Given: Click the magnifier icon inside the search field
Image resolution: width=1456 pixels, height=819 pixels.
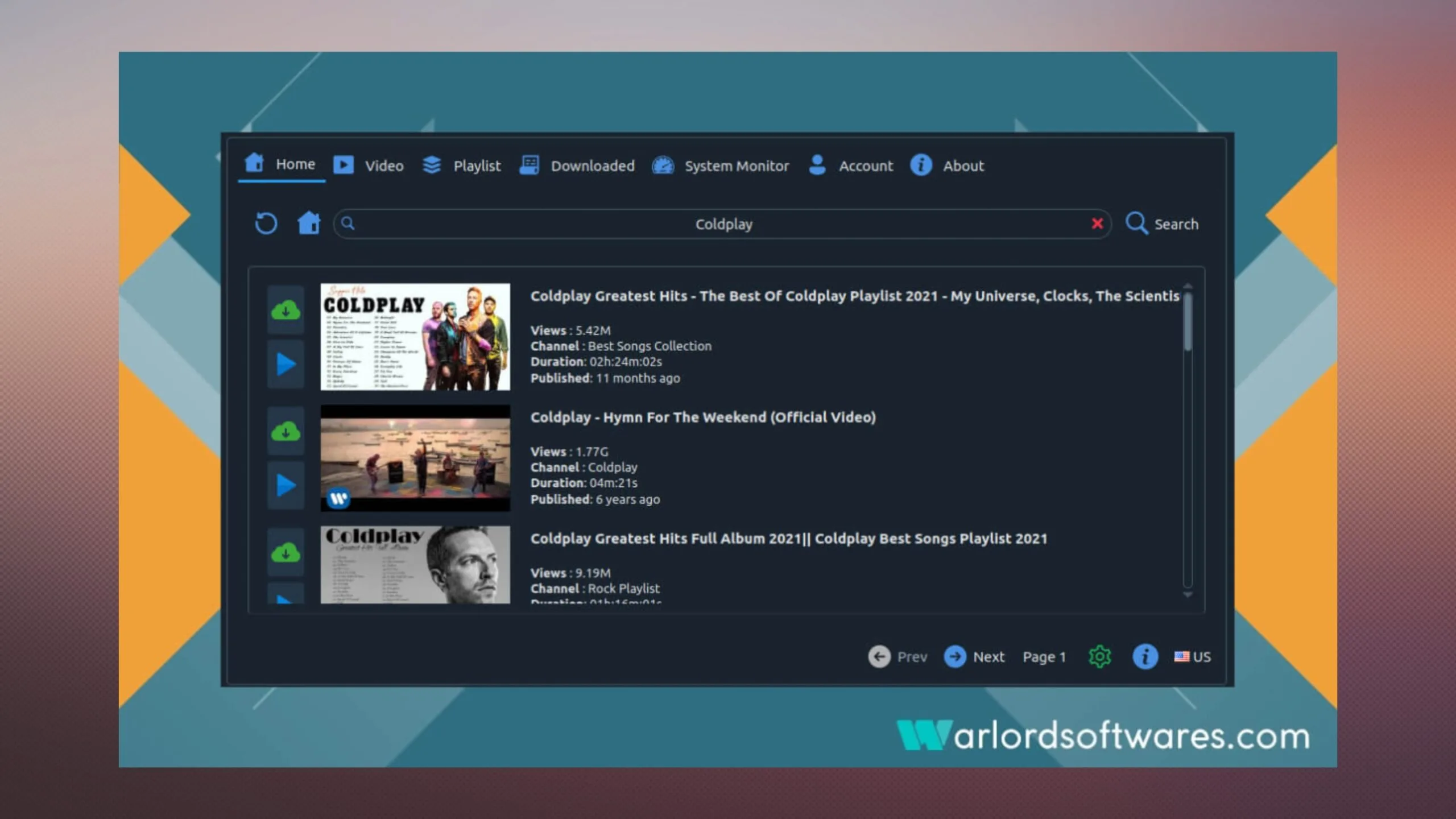Looking at the screenshot, I should [x=348, y=224].
